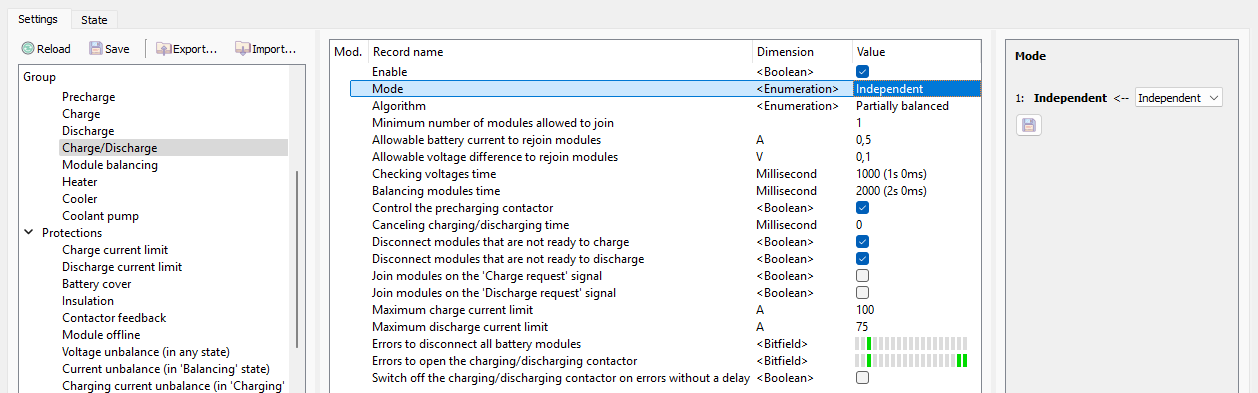Reload settings using the Reload button

46,48
